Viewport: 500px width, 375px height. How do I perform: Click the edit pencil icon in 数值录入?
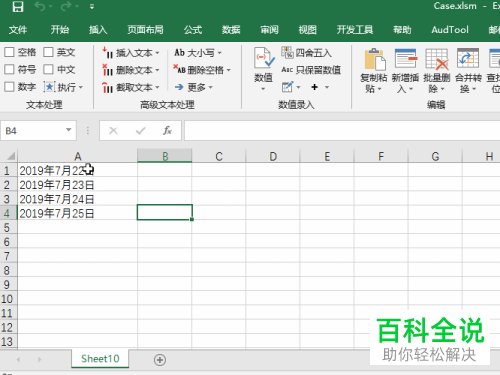tap(287, 87)
